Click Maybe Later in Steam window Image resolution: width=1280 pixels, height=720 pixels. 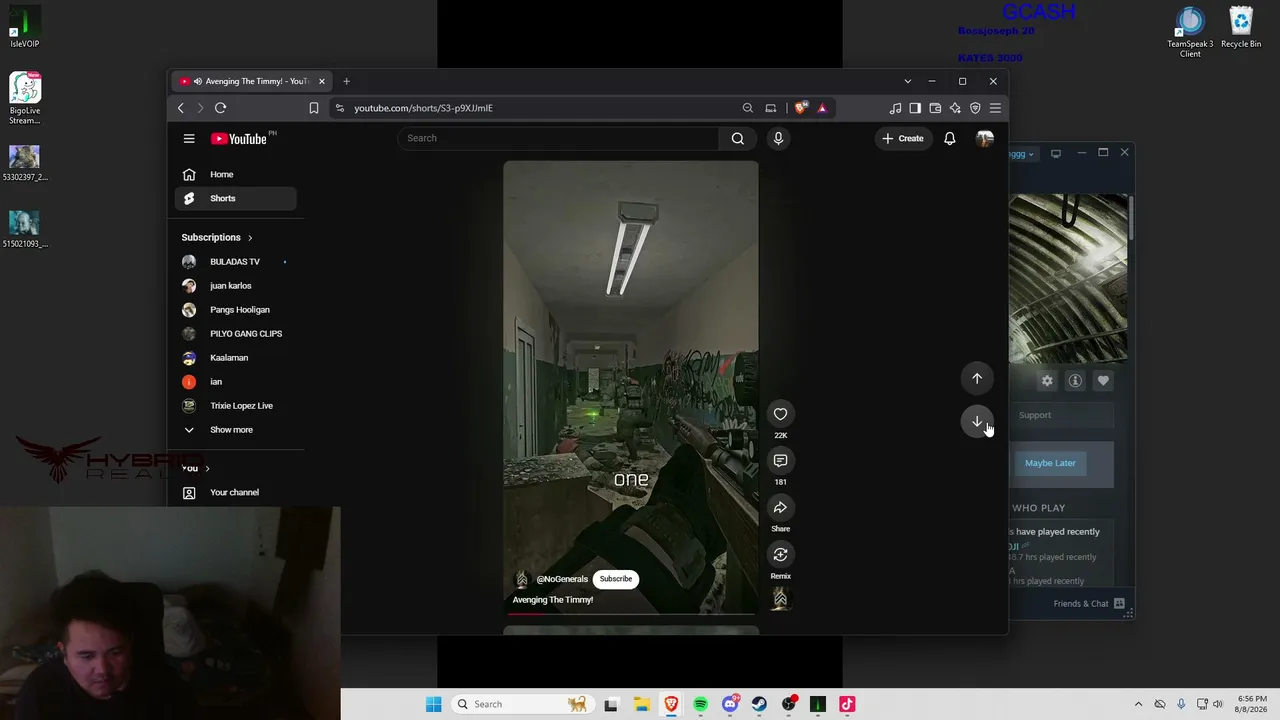1050,463
